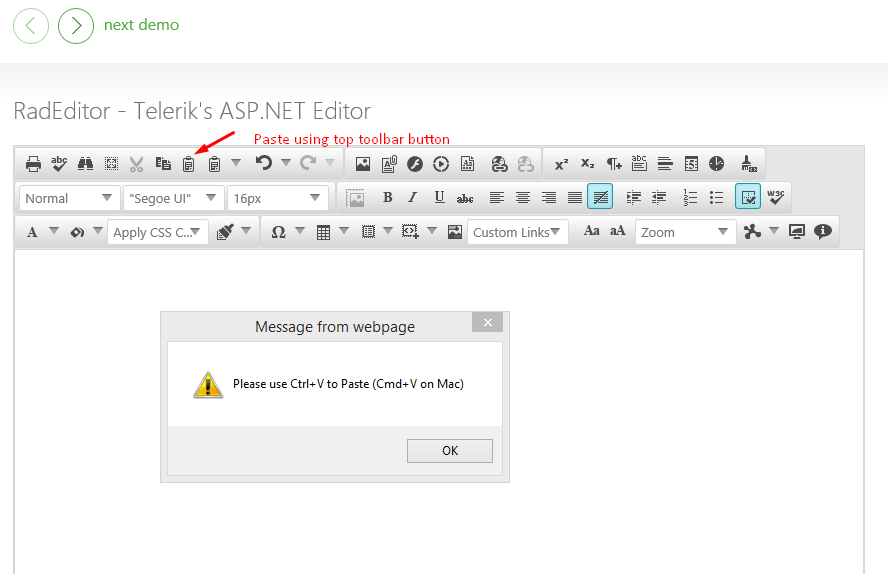Center align text
888x574 pixels.
[x=523, y=198]
